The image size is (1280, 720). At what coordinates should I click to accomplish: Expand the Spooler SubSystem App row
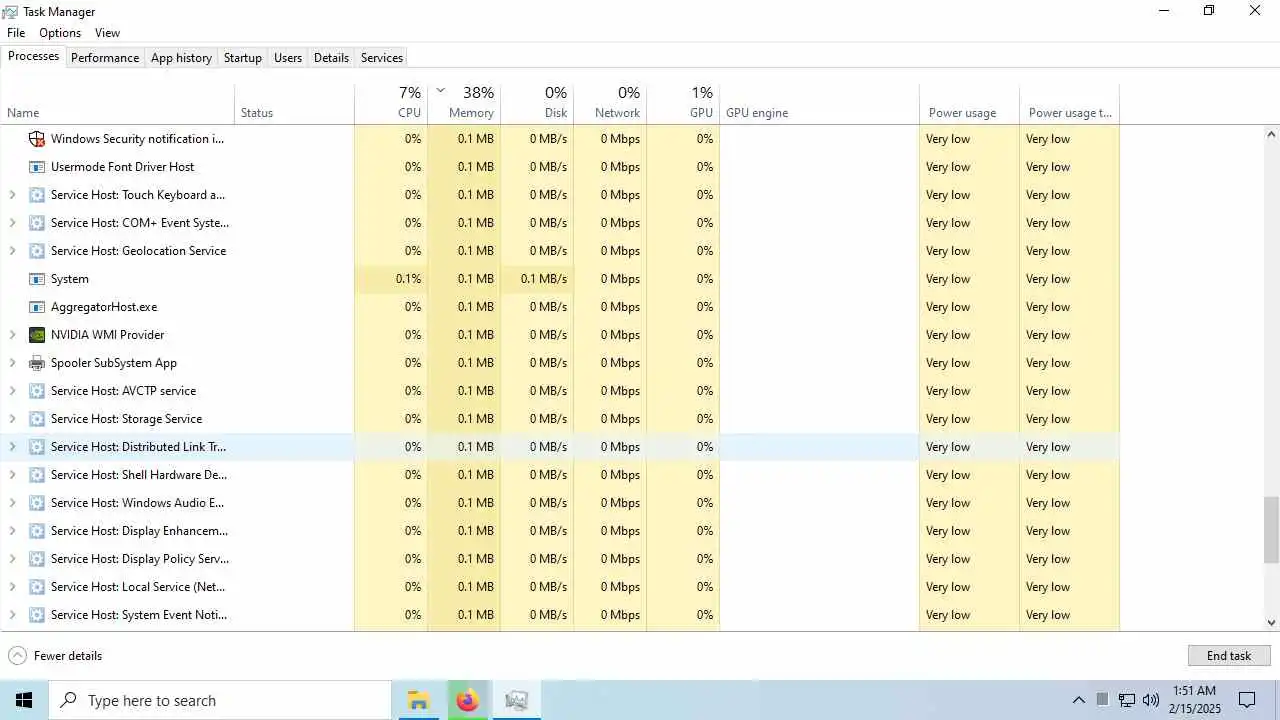click(x=12, y=363)
